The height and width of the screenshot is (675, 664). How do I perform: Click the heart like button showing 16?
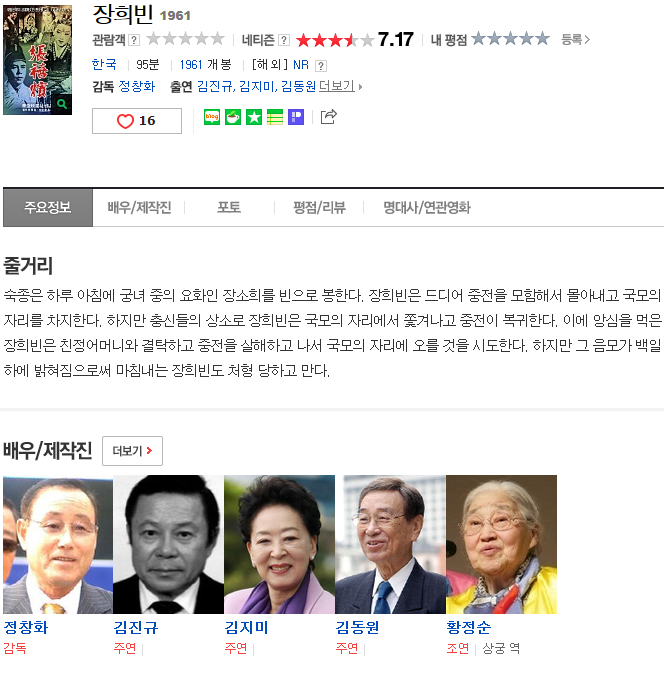pyautogui.click(x=137, y=121)
